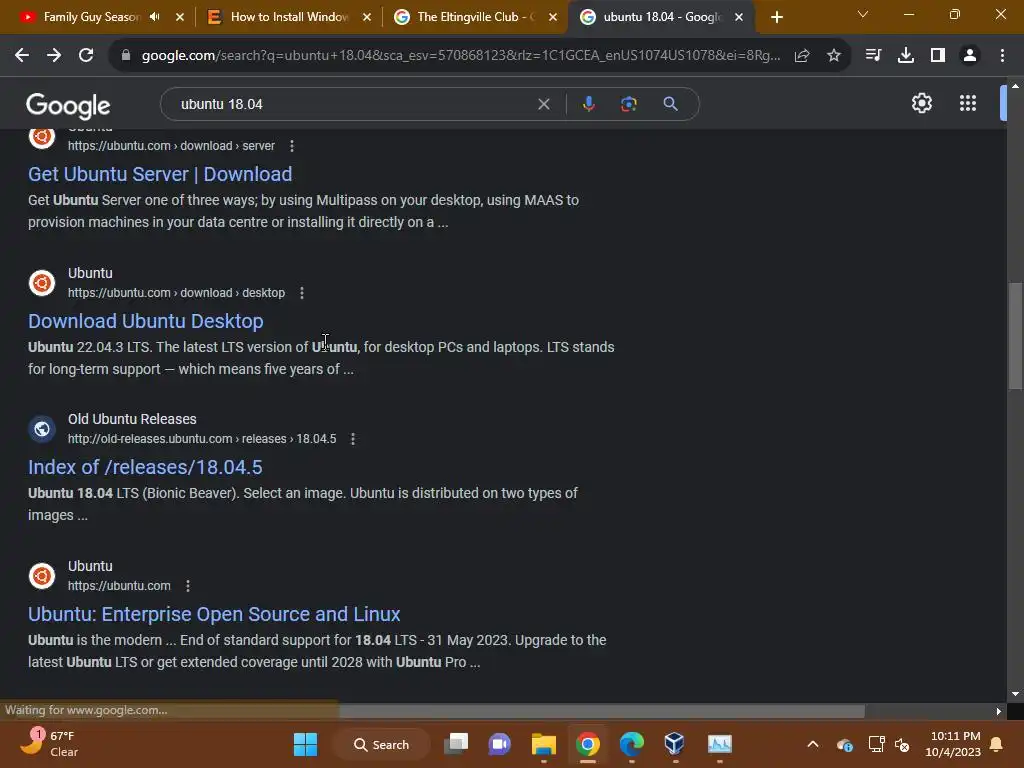Open Ubuntu: Enterprise Open Source and Linux
This screenshot has width=1024, height=768.
click(214, 615)
